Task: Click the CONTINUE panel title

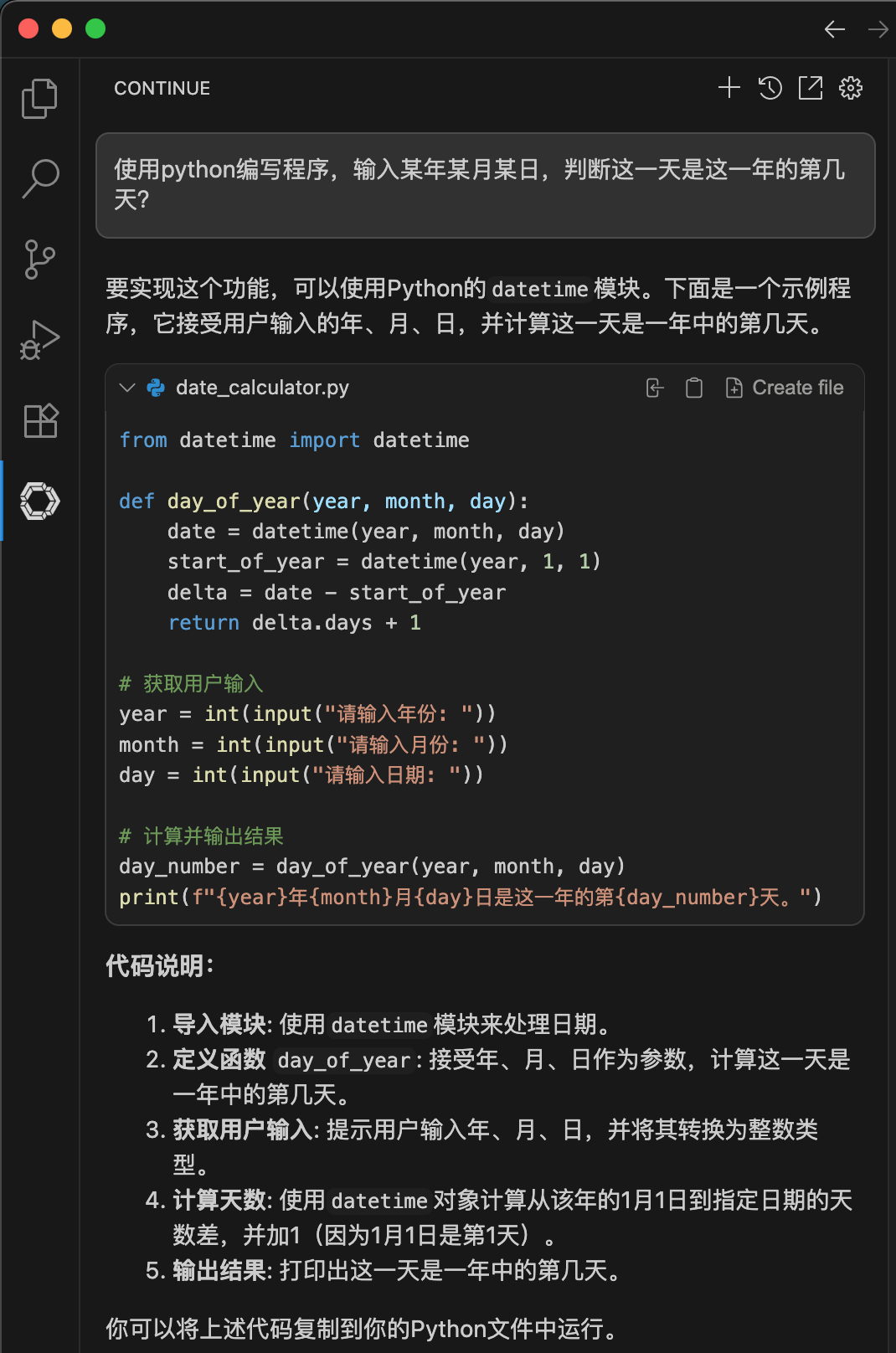Action: 162,88
